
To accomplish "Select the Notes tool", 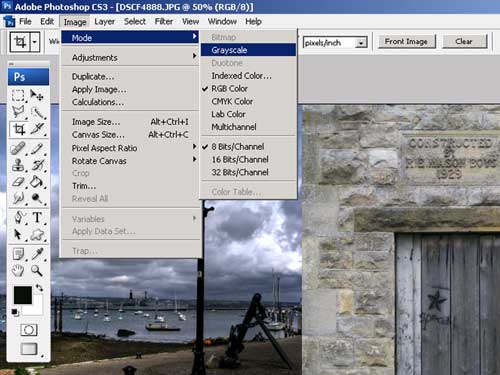I will (19, 254).
